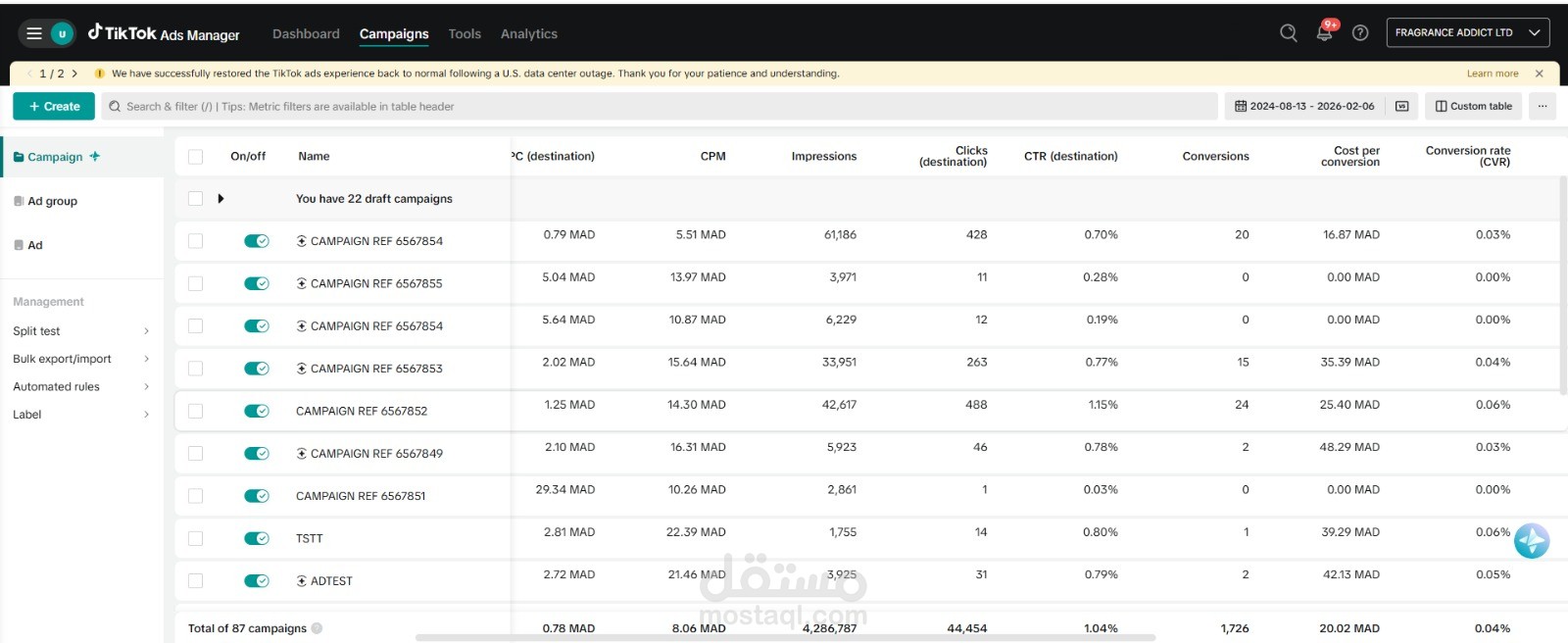This screenshot has width=1568, height=643.
Task: Open the Dashboard tab
Action: point(306,33)
